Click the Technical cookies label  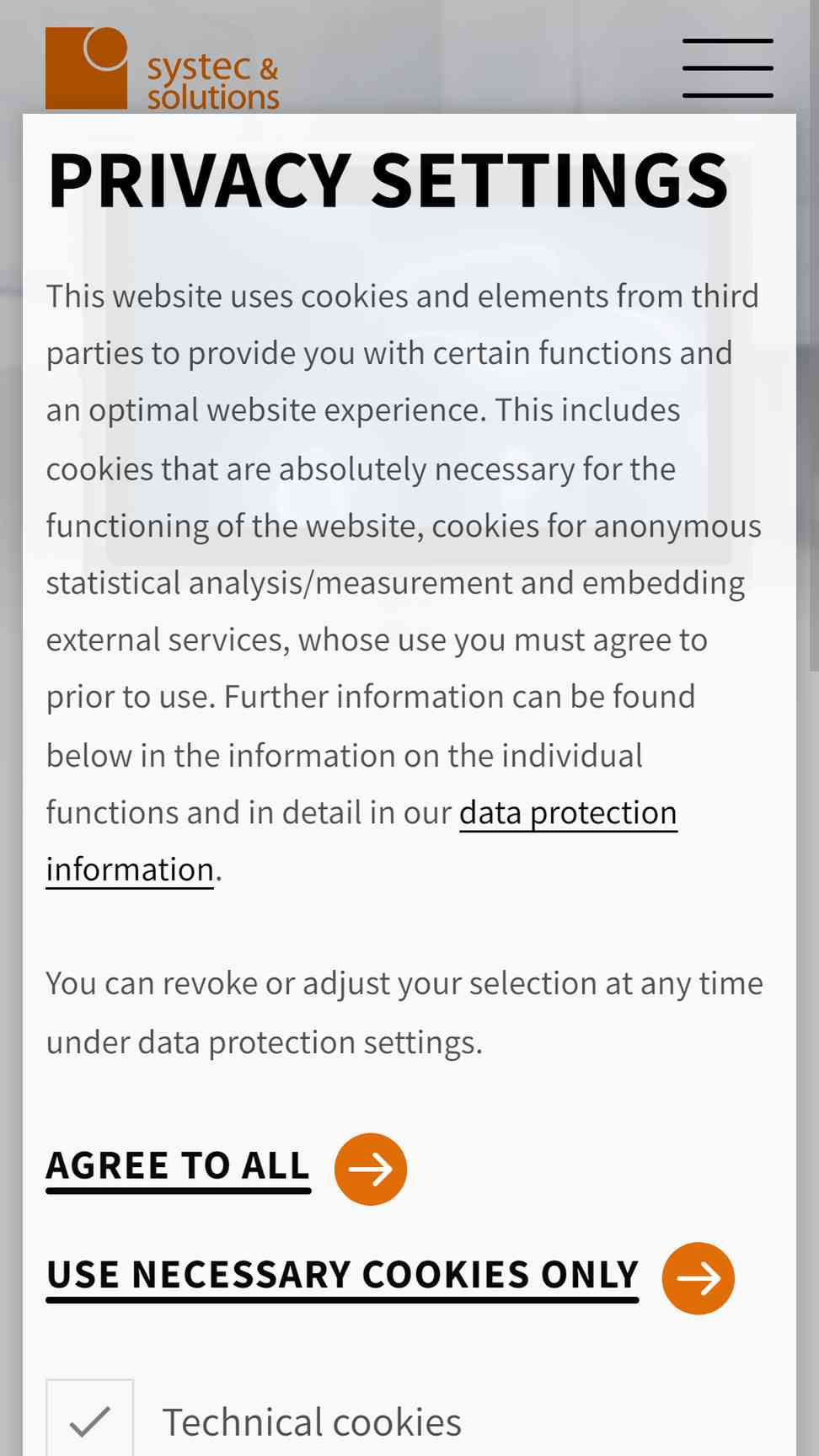pyautogui.click(x=312, y=1422)
